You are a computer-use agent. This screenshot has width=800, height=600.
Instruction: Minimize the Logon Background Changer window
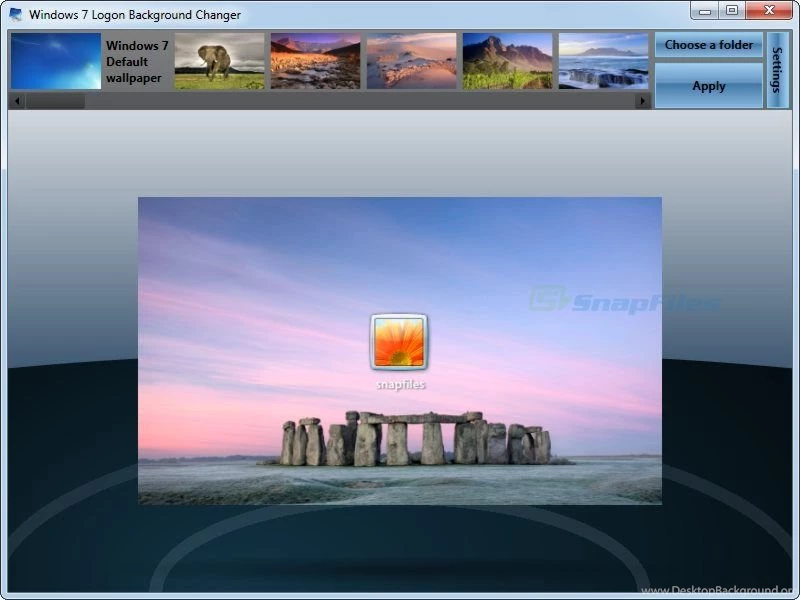click(x=705, y=11)
